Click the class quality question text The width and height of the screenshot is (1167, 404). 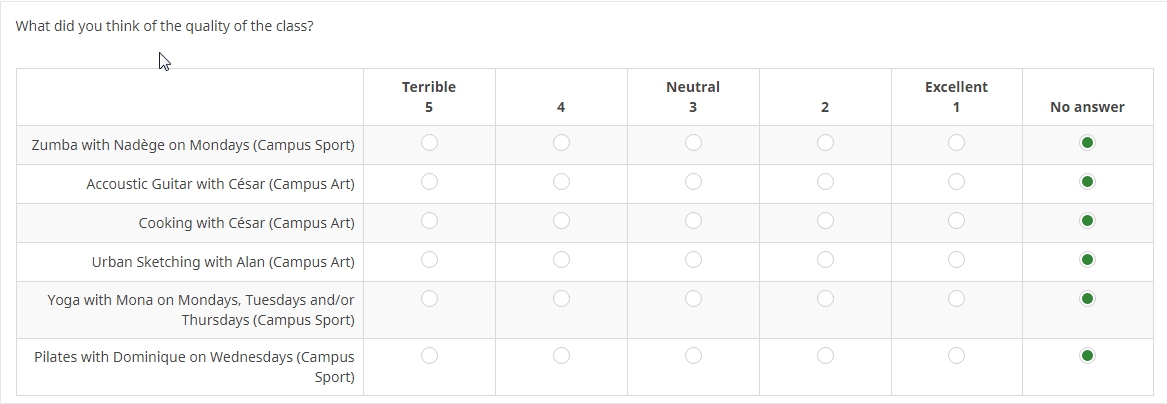click(164, 26)
